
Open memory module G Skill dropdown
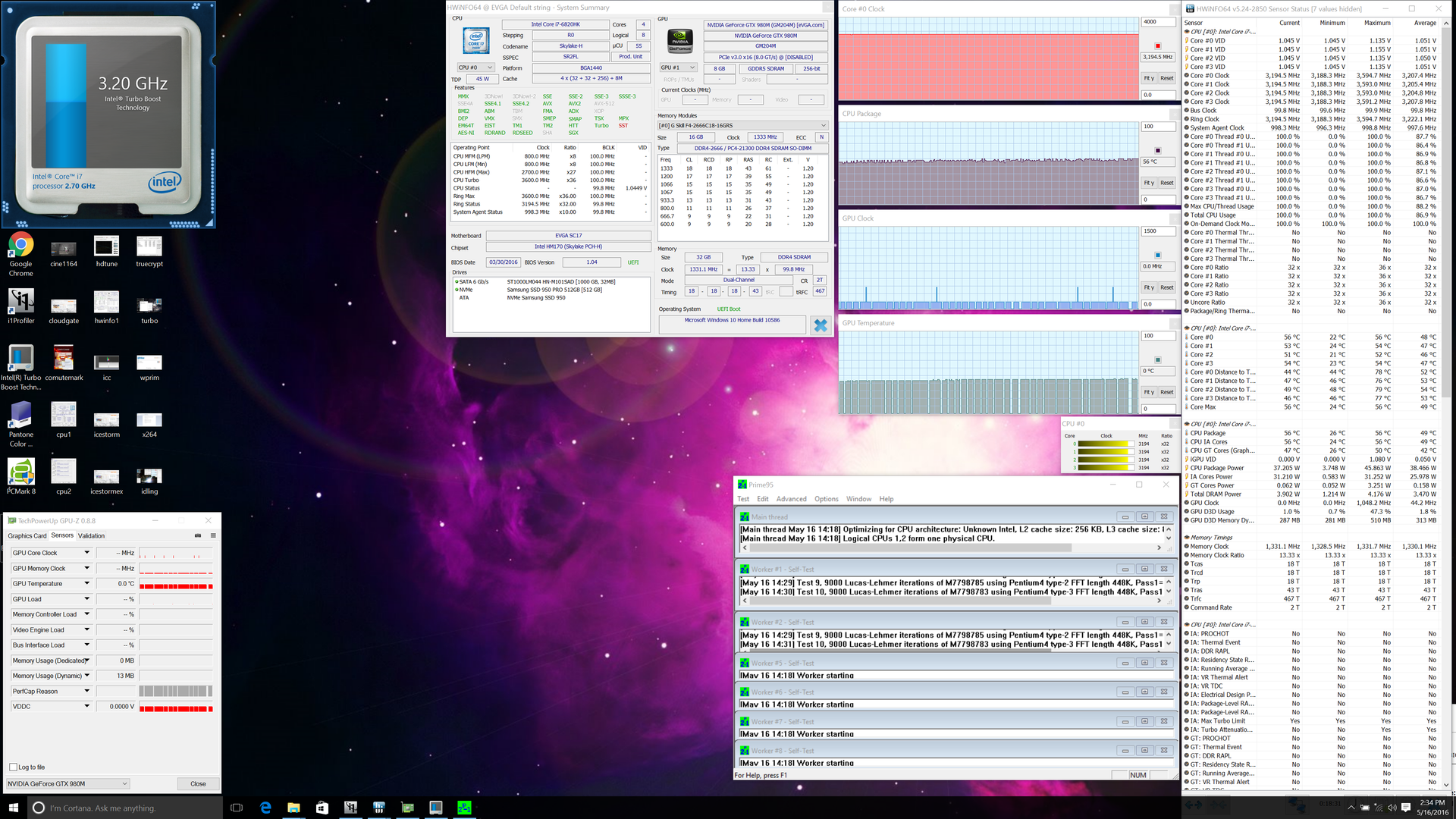tap(742, 125)
